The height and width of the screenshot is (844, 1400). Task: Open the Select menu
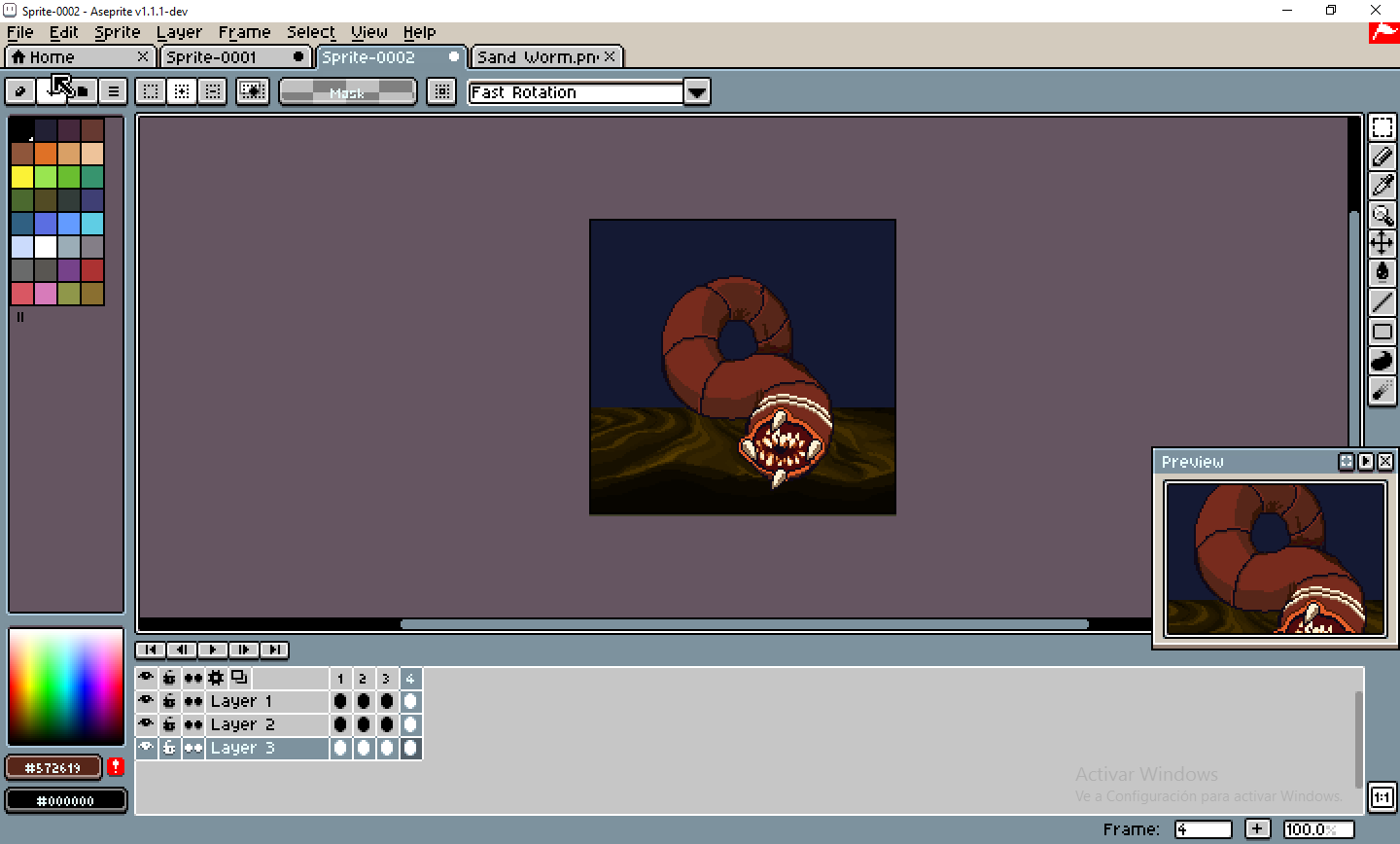click(311, 32)
